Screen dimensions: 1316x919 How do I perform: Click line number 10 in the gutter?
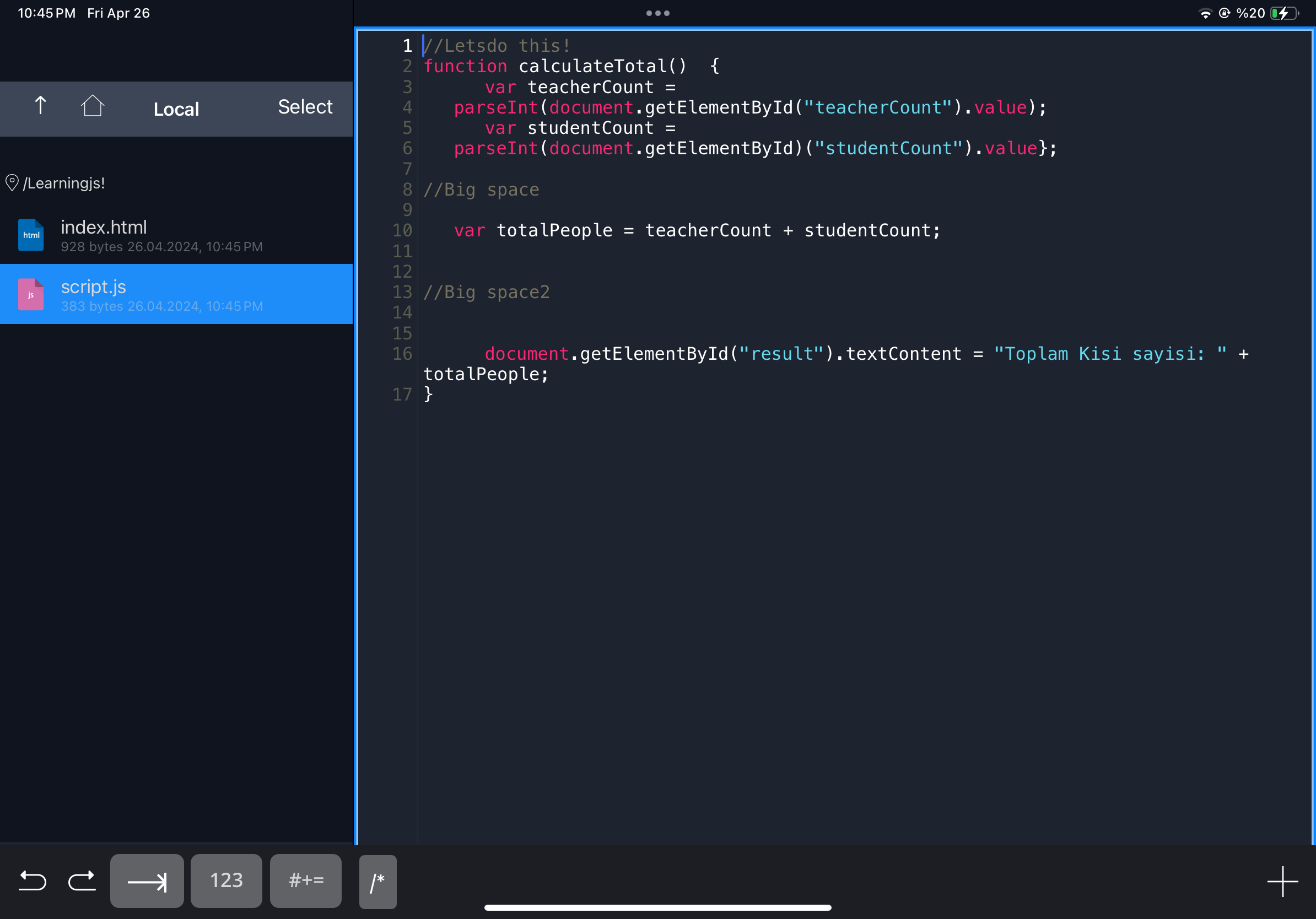click(402, 230)
